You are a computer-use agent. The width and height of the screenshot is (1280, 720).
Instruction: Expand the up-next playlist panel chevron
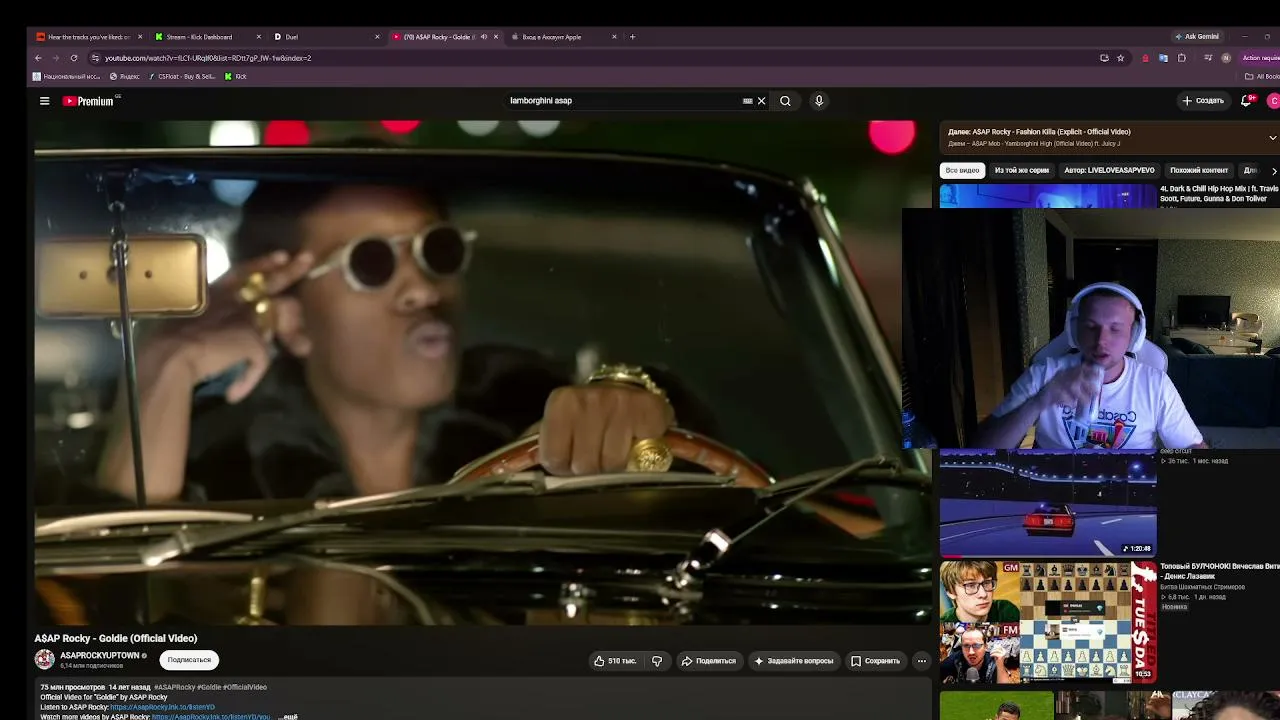tap(1272, 137)
